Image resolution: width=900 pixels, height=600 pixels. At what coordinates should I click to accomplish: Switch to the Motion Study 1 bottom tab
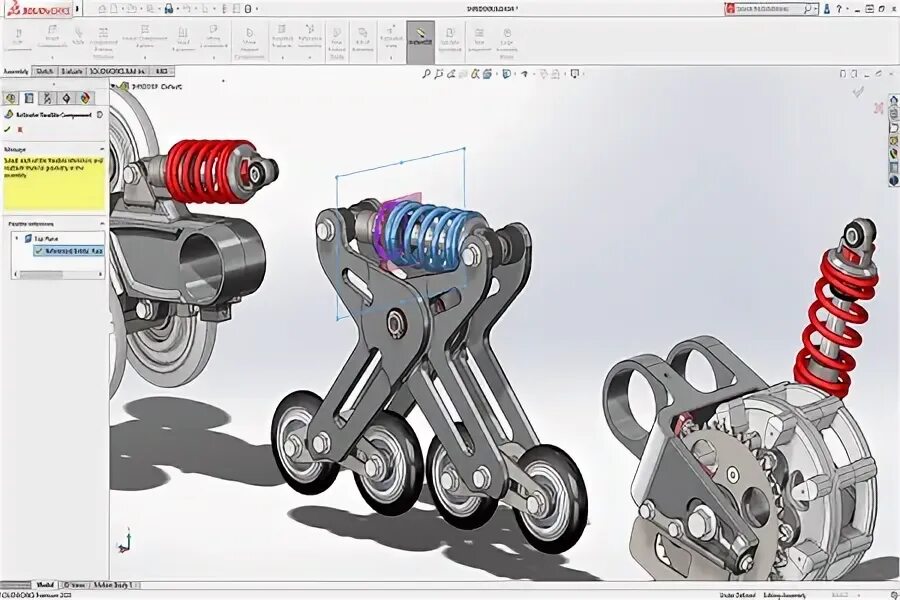click(x=113, y=585)
